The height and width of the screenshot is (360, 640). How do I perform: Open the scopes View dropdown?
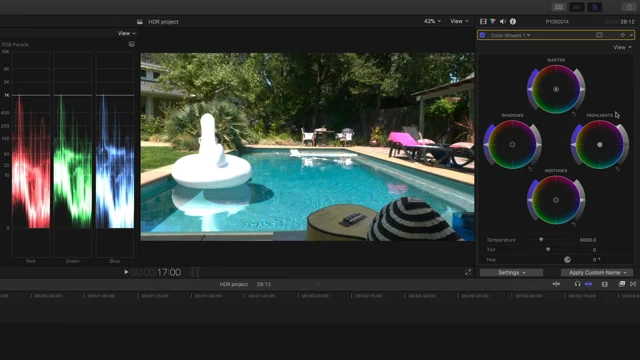(x=127, y=33)
